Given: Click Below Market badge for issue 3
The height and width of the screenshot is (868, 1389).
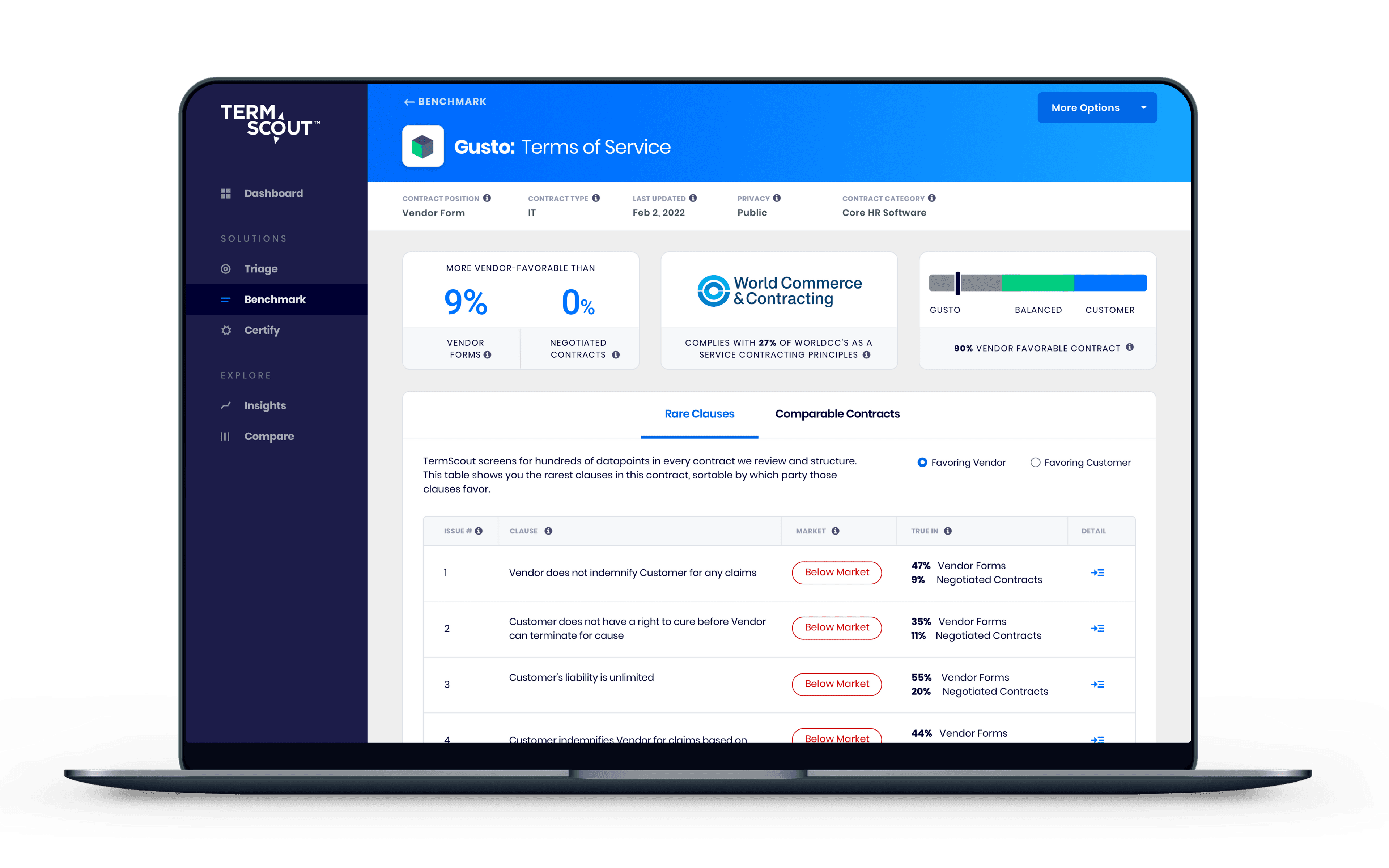Looking at the screenshot, I should [x=837, y=684].
